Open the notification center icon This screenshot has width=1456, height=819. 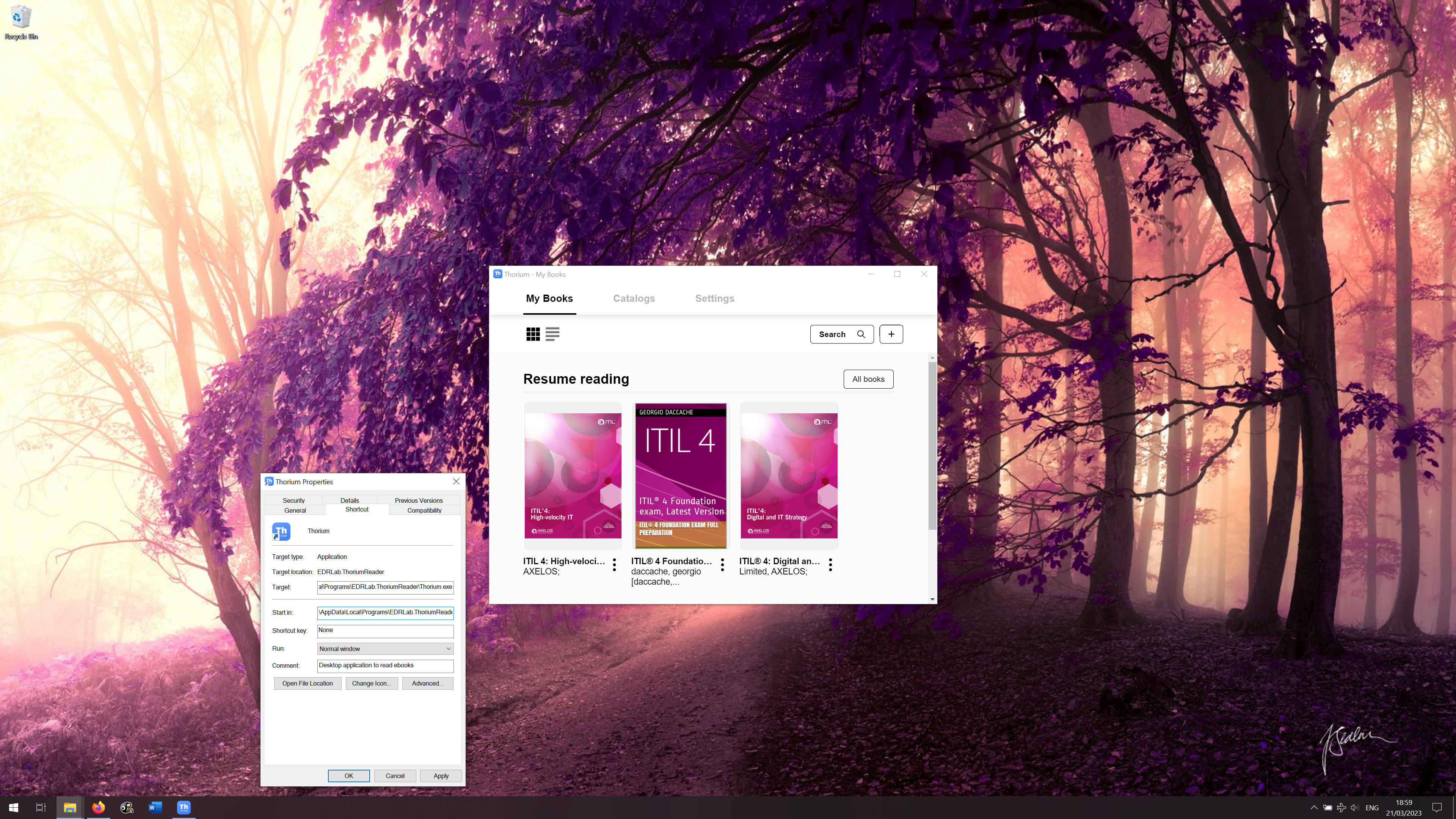1437,808
